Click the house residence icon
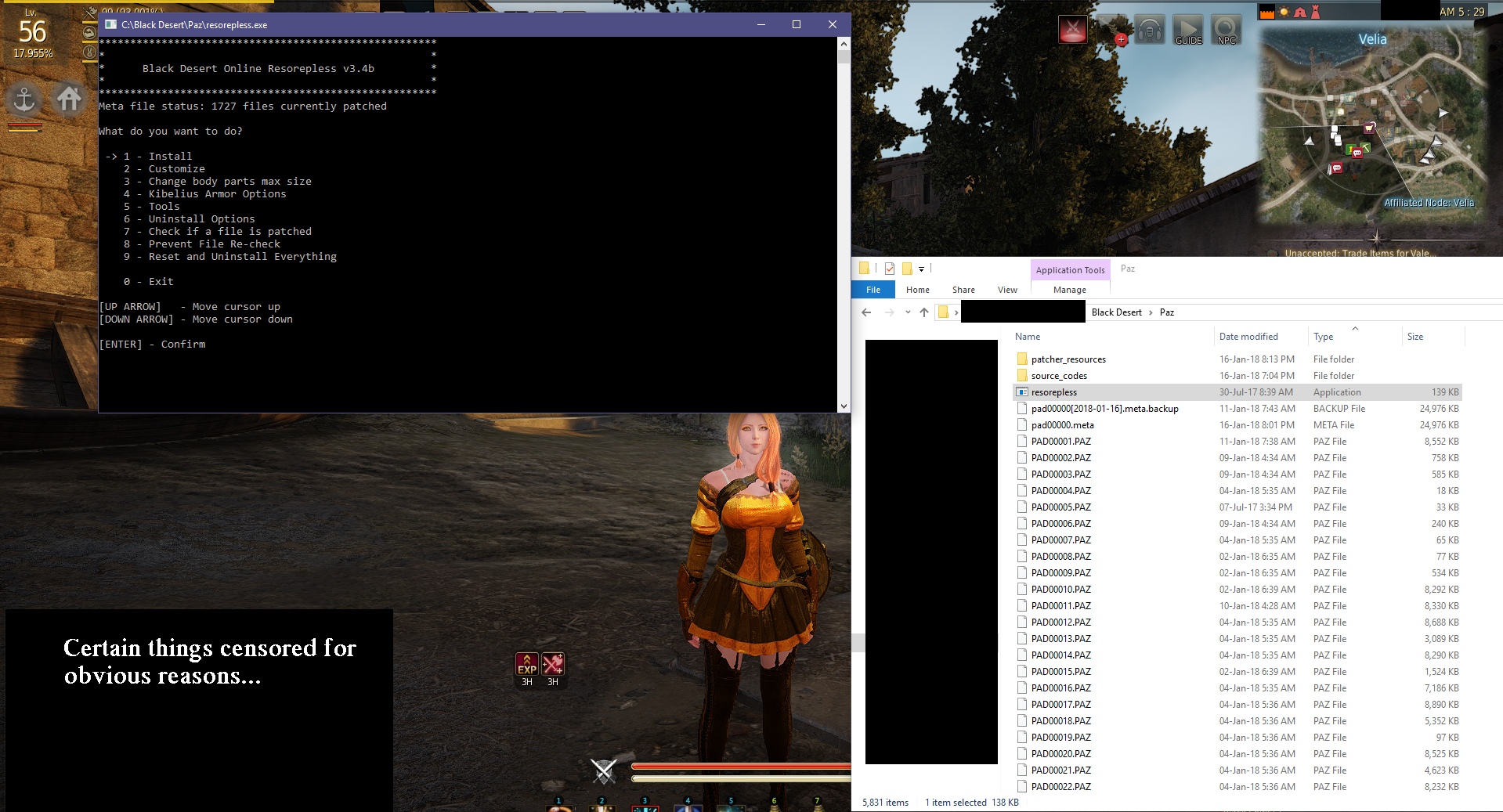1503x812 pixels. (69, 99)
